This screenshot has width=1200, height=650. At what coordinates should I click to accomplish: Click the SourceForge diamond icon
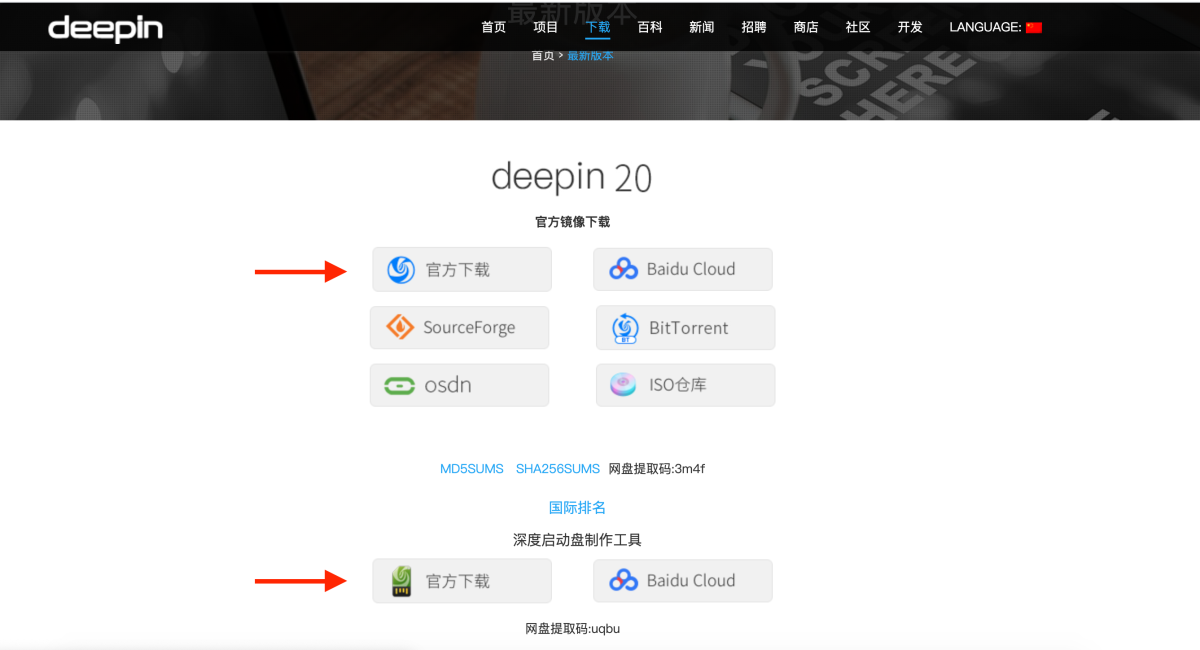tap(400, 327)
